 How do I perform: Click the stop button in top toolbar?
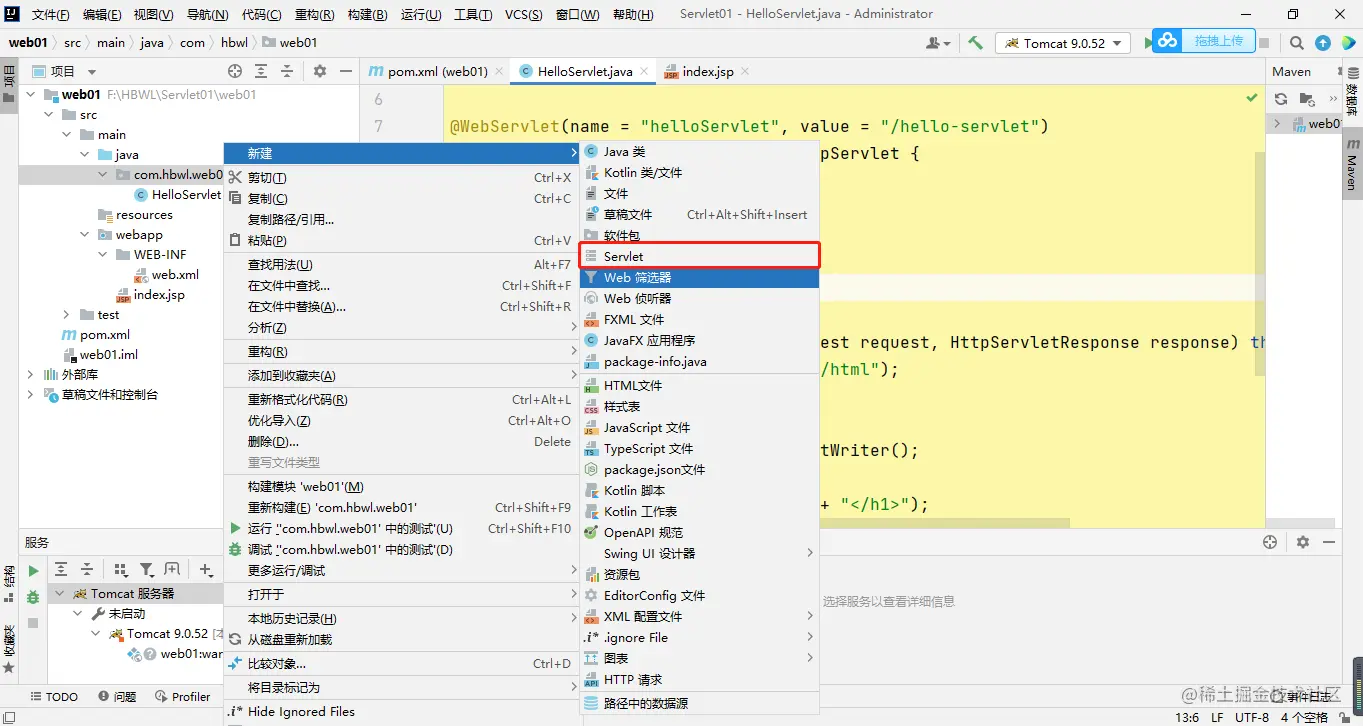pyautogui.click(x=1264, y=43)
